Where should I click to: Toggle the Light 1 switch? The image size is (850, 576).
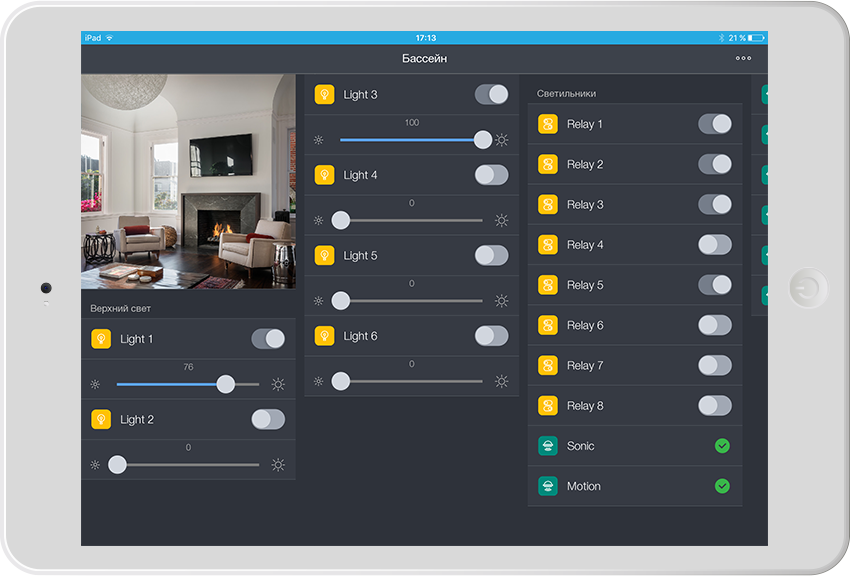pyautogui.click(x=268, y=339)
